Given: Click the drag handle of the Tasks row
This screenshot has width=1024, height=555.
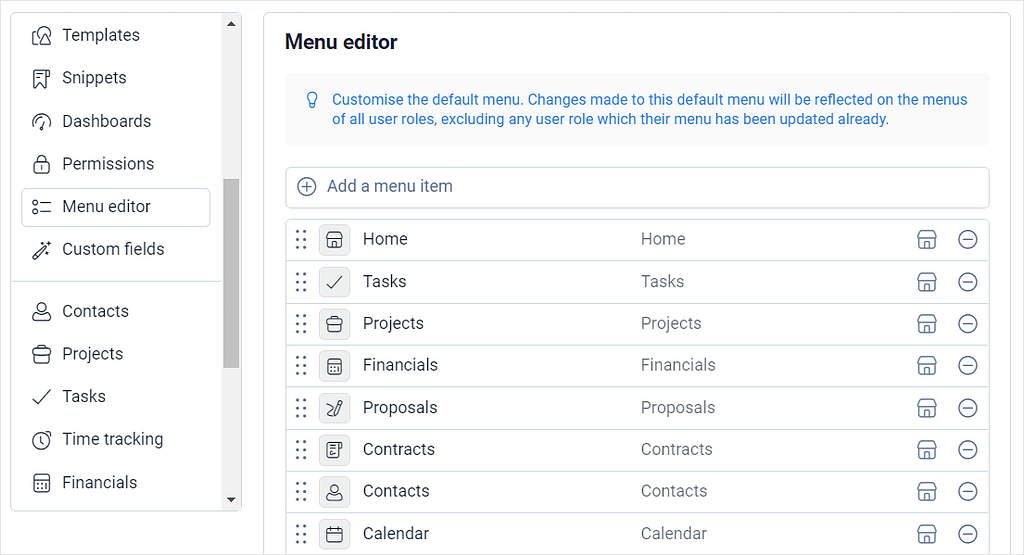Looking at the screenshot, I should tap(301, 282).
